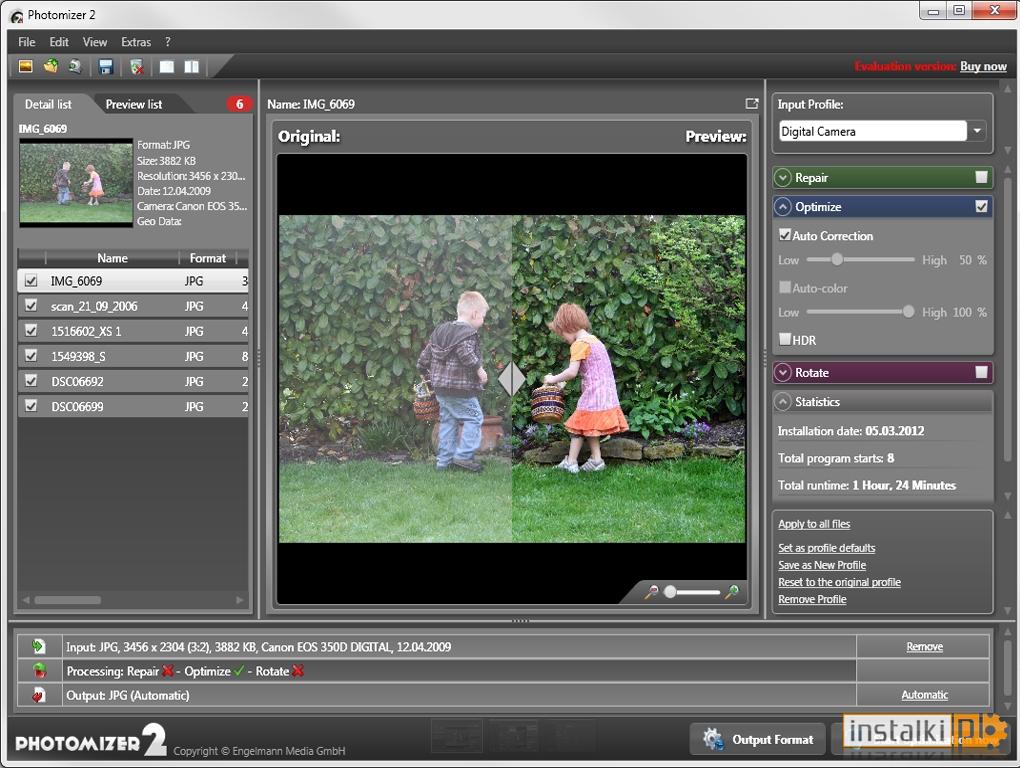Click the preview zoom slider

point(691,592)
